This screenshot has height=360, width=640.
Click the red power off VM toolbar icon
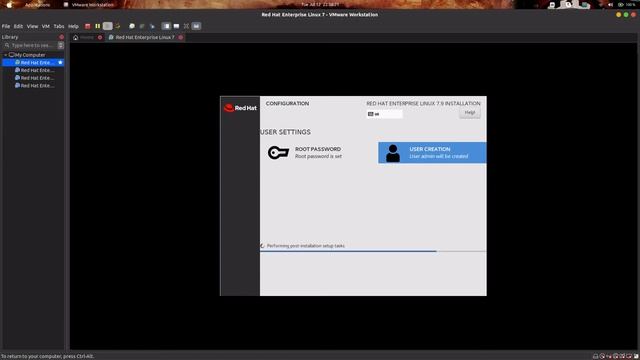(87, 26)
